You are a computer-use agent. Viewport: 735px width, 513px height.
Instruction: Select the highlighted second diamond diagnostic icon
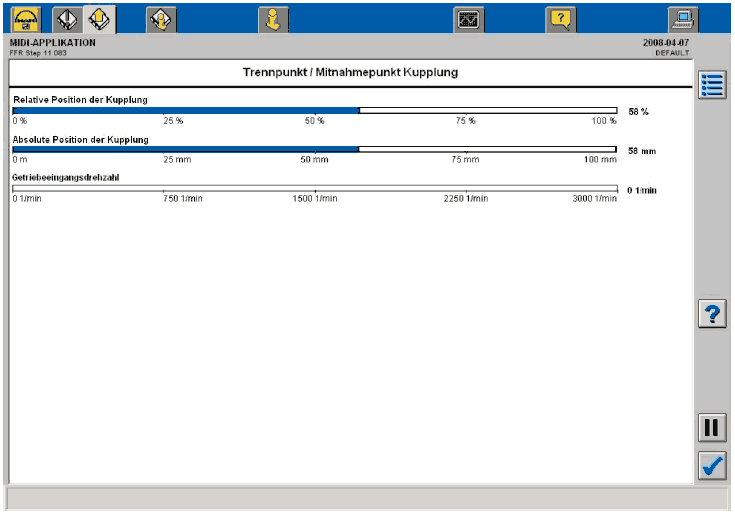pyautogui.click(x=98, y=18)
